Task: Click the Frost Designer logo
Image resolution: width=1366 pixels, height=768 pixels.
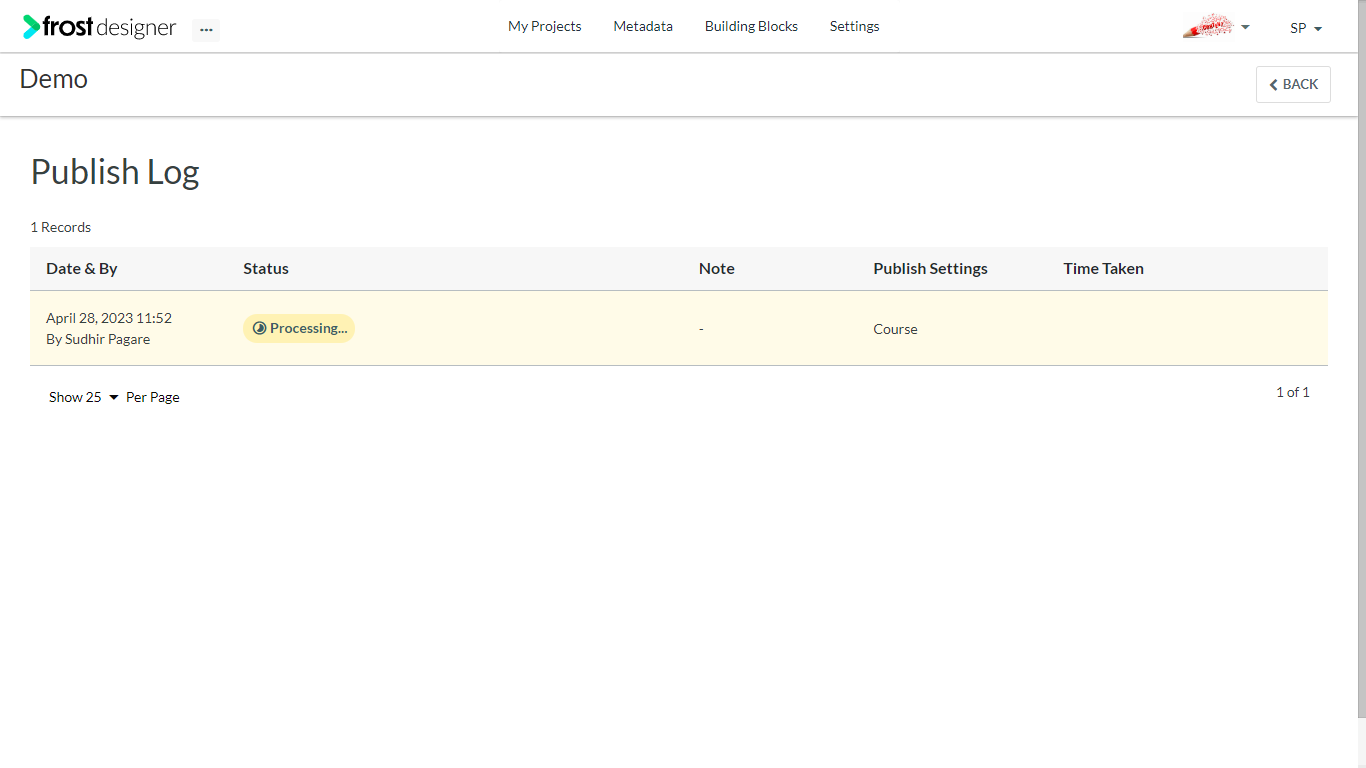Action: click(x=100, y=27)
